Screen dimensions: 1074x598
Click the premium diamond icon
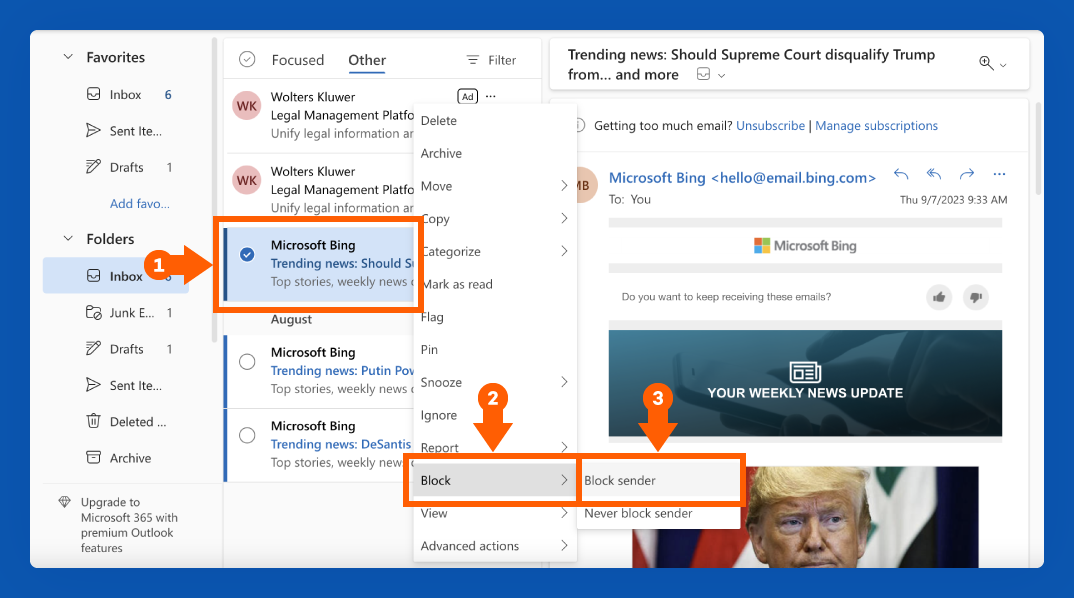(64, 501)
